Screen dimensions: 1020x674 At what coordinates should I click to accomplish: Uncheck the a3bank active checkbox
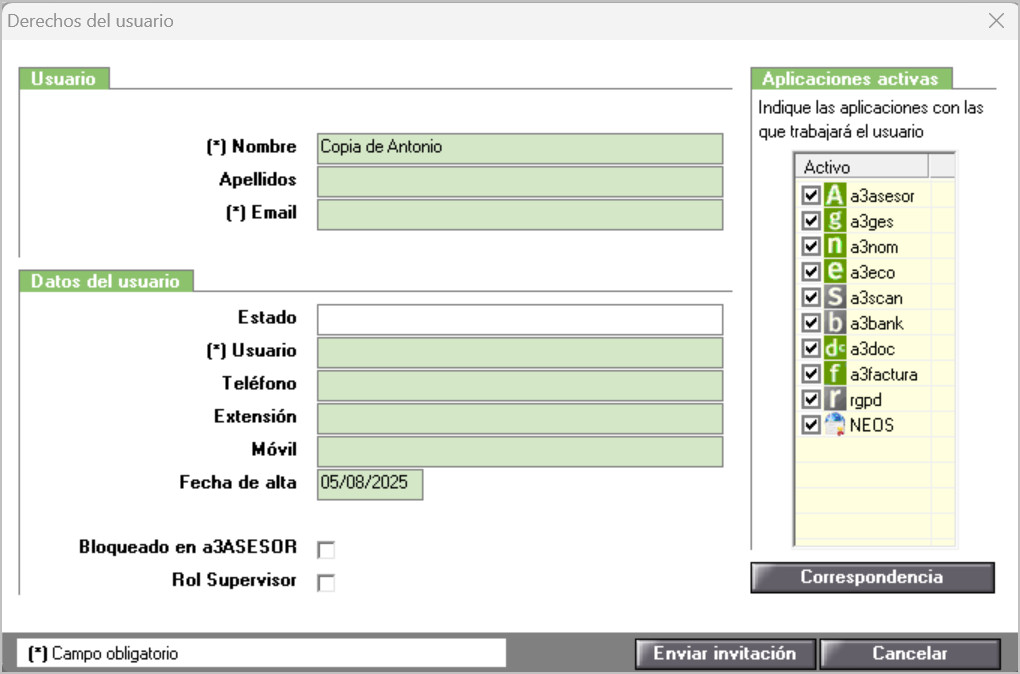click(811, 323)
